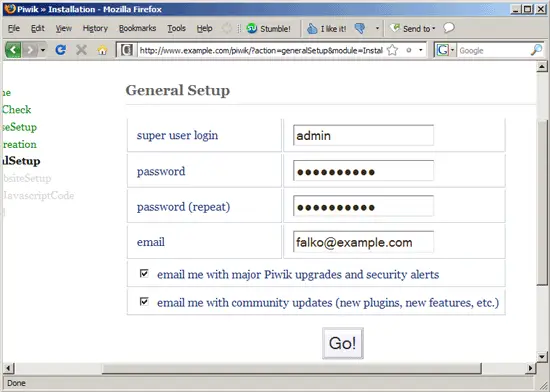This screenshot has height=392, width=550.
Task: Open the back/forward history dropdown arrow
Action: click(43, 50)
